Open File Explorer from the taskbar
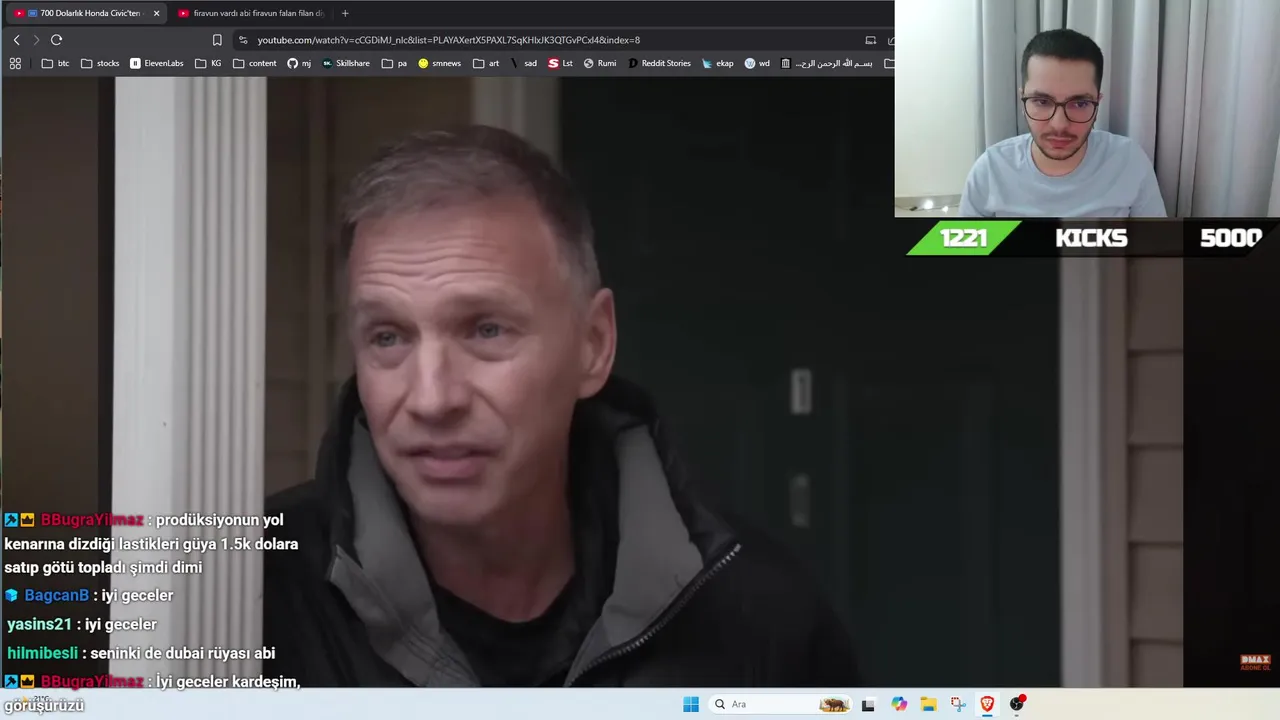Viewport: 1280px width, 720px height. pyautogui.click(x=928, y=704)
